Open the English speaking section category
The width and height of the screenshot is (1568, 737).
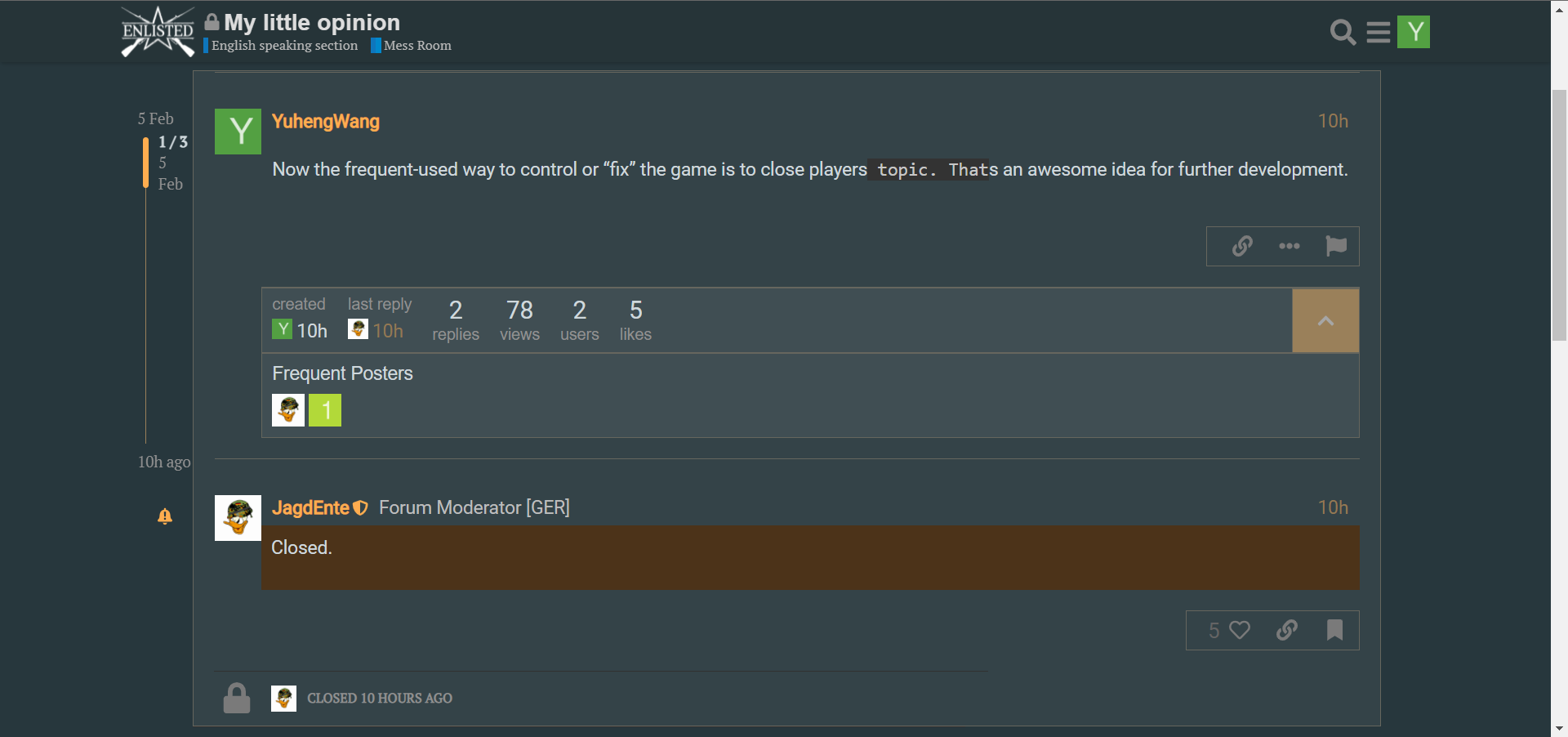point(281,46)
